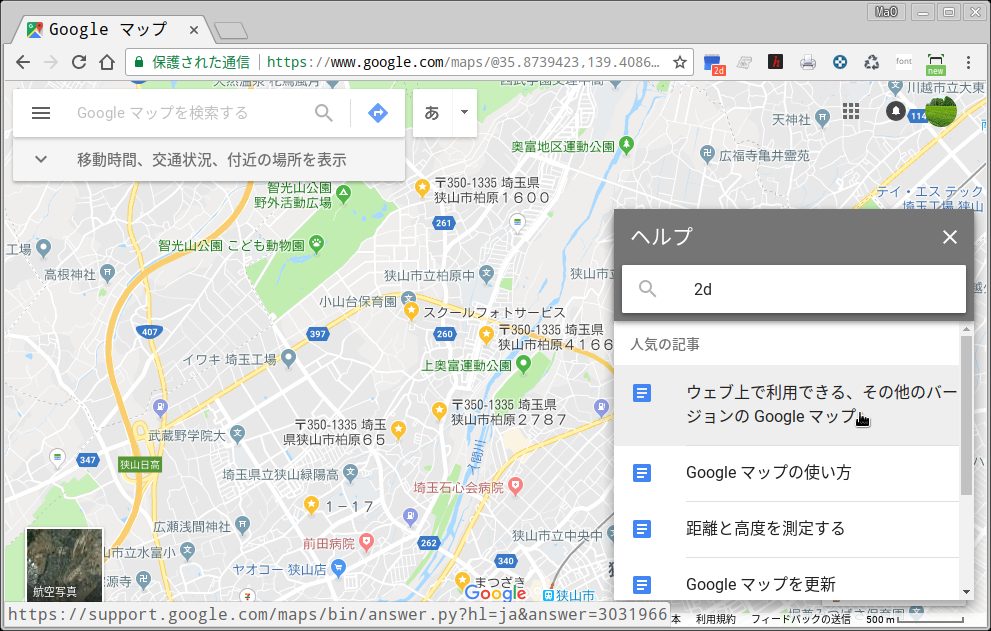Click the '小山台保育園' marker
Screen dimensions: 991x631
pyautogui.click(x=408, y=297)
